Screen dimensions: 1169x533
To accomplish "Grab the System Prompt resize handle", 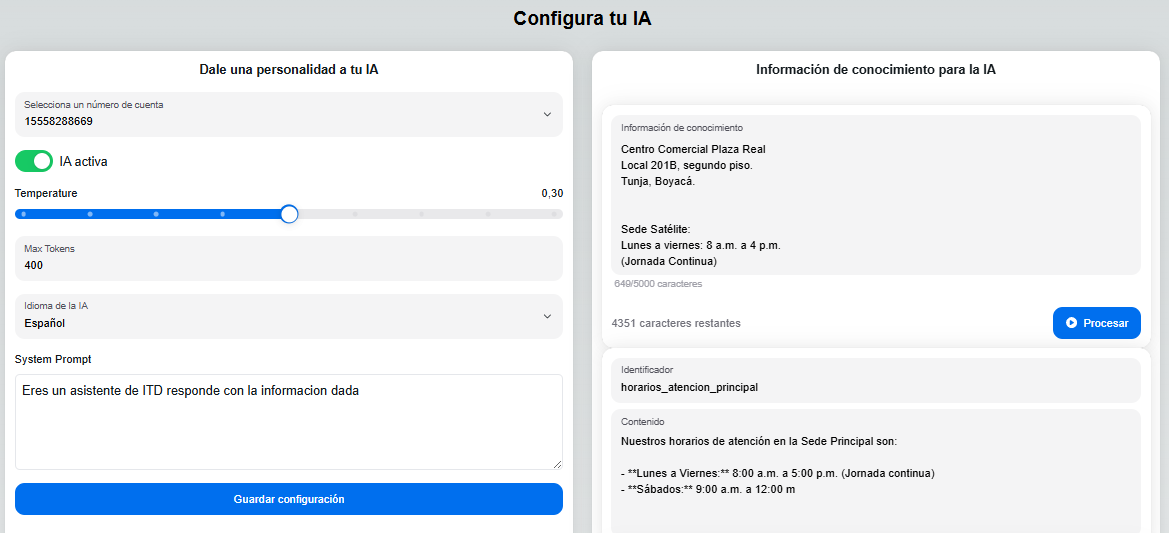I will click(557, 464).
